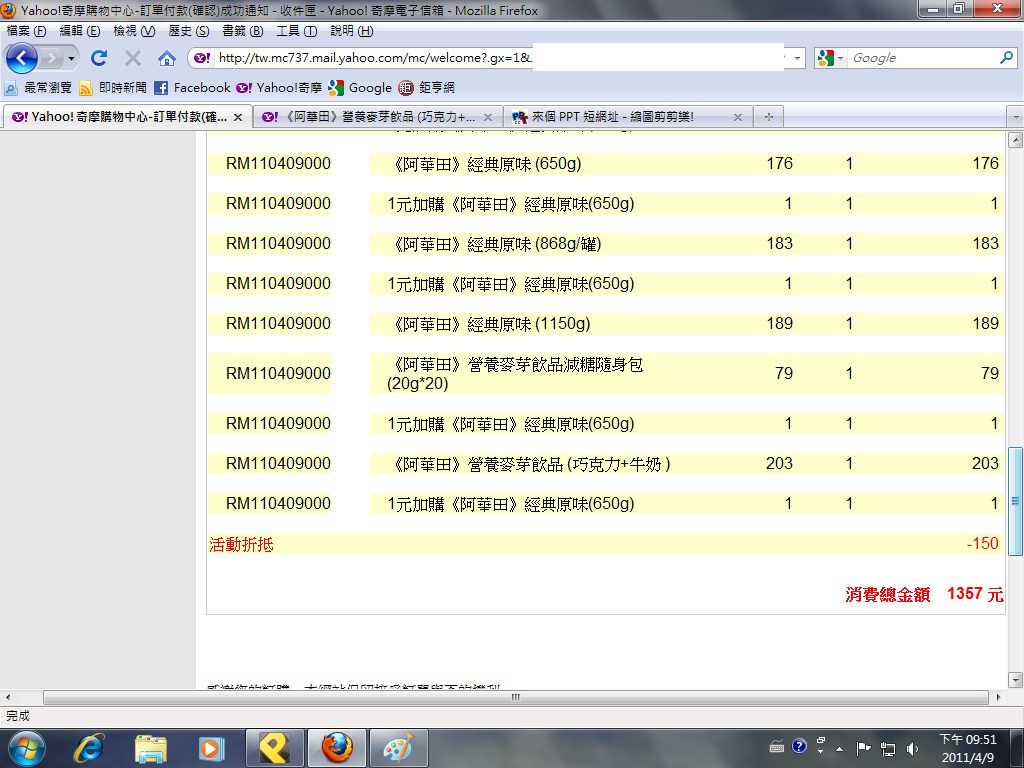This screenshot has width=1024, height=768.
Task: Click the blue help icon in system tray
Action: point(799,746)
